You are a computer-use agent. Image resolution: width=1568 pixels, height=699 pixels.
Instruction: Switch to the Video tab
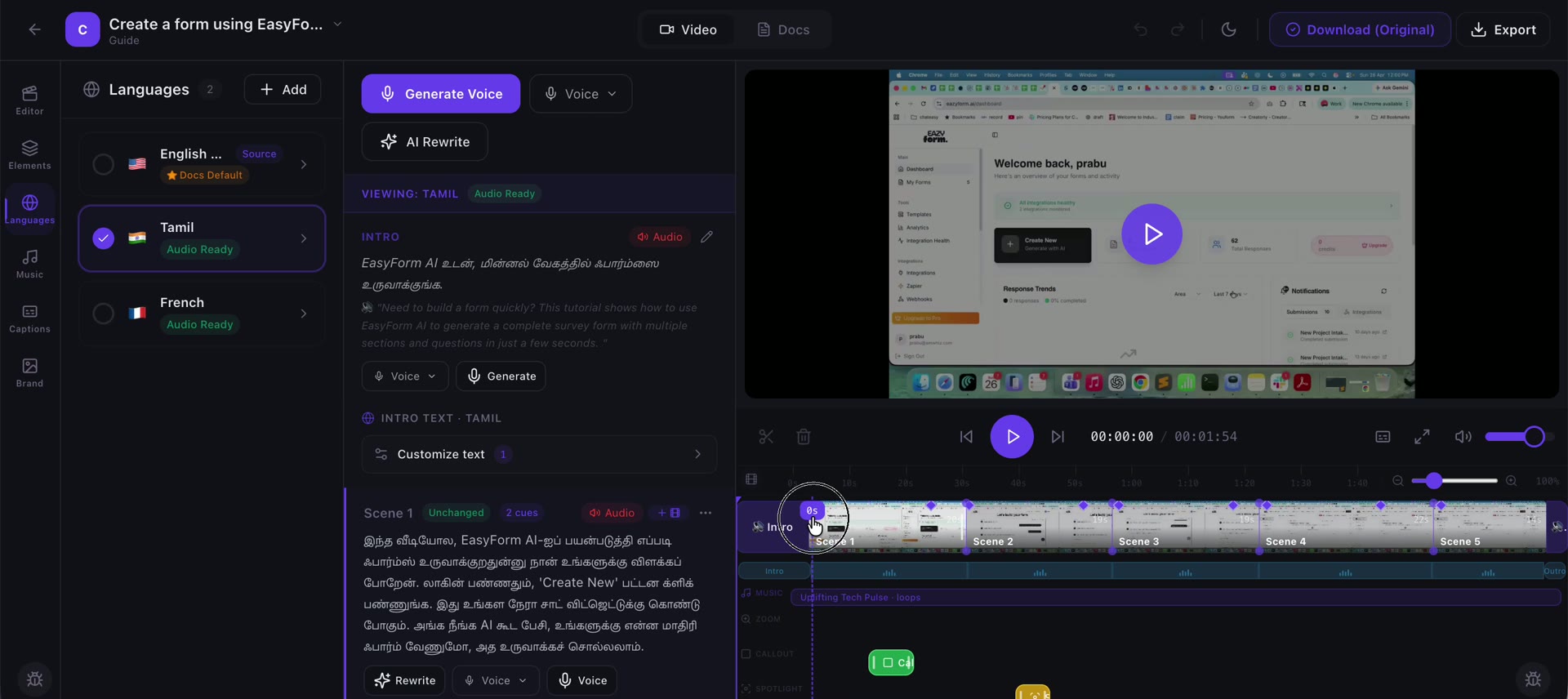(x=688, y=29)
